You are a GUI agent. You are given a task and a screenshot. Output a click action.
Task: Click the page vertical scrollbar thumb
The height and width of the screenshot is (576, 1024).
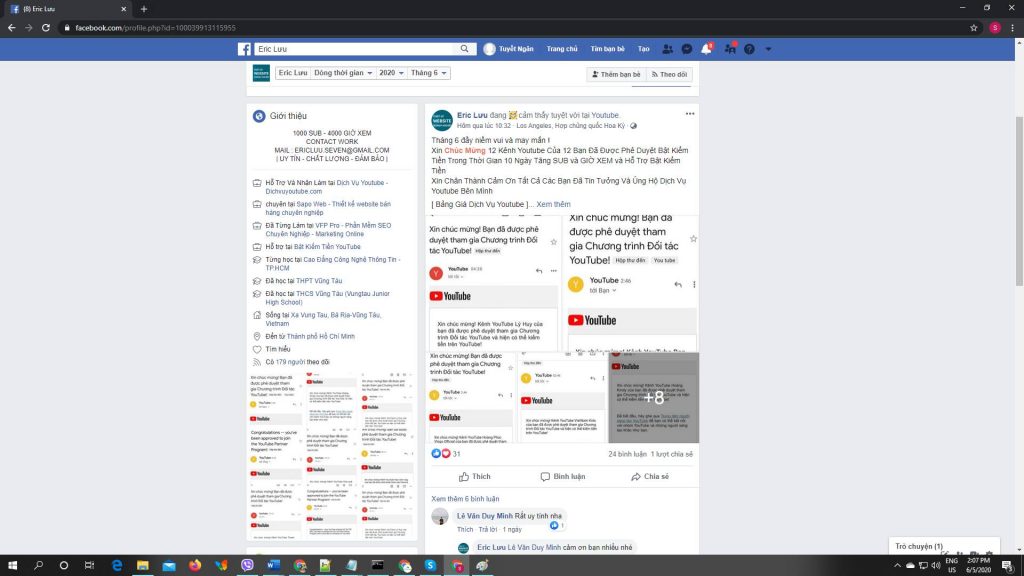coord(1019,200)
